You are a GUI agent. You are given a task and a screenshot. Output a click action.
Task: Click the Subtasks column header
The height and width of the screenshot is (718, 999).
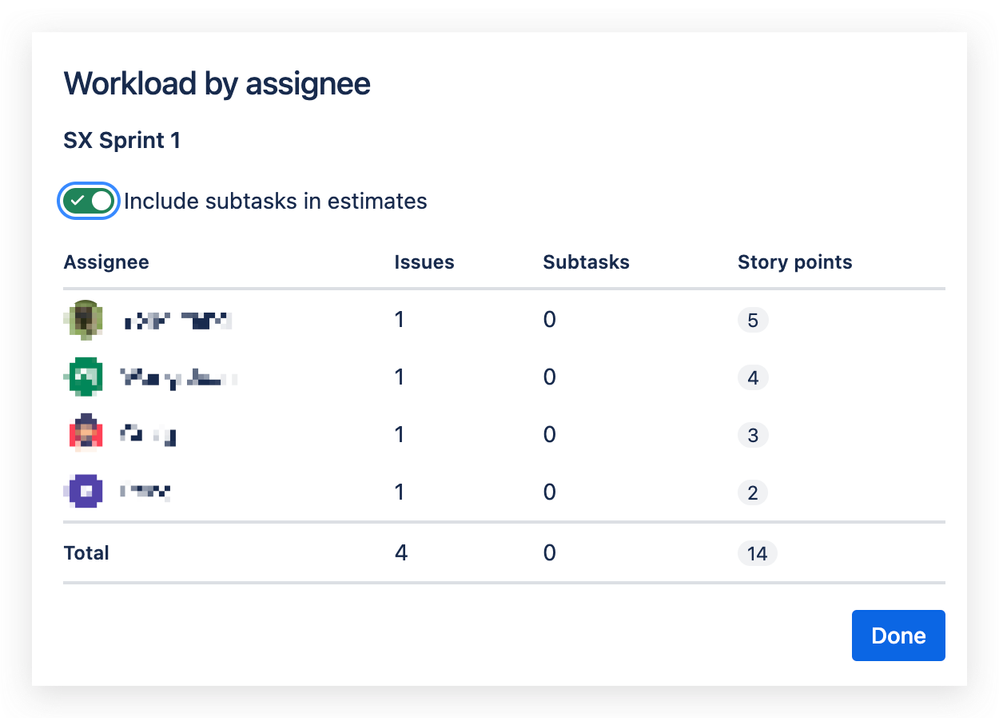click(586, 262)
